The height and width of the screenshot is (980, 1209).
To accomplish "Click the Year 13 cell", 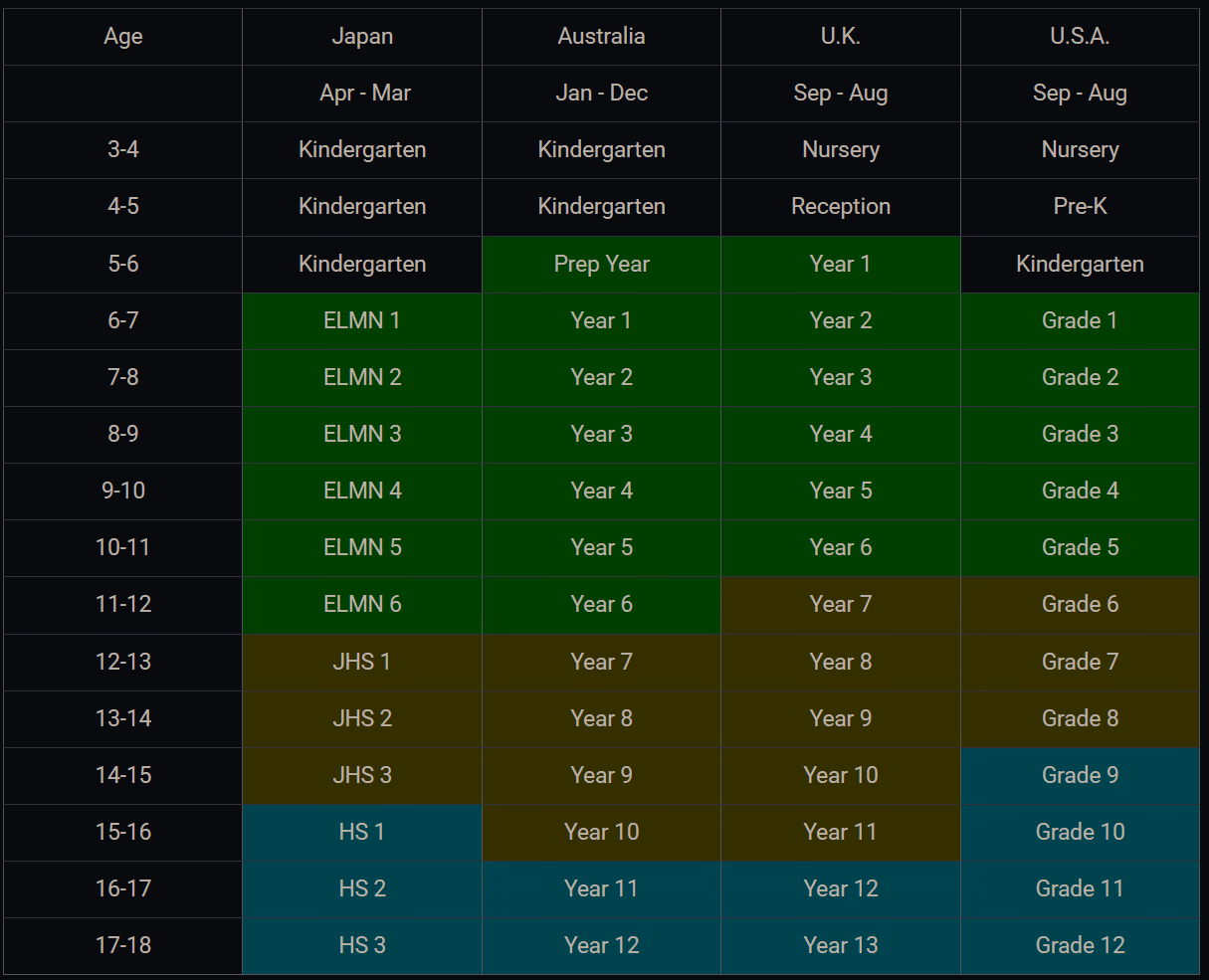I will tap(841, 946).
